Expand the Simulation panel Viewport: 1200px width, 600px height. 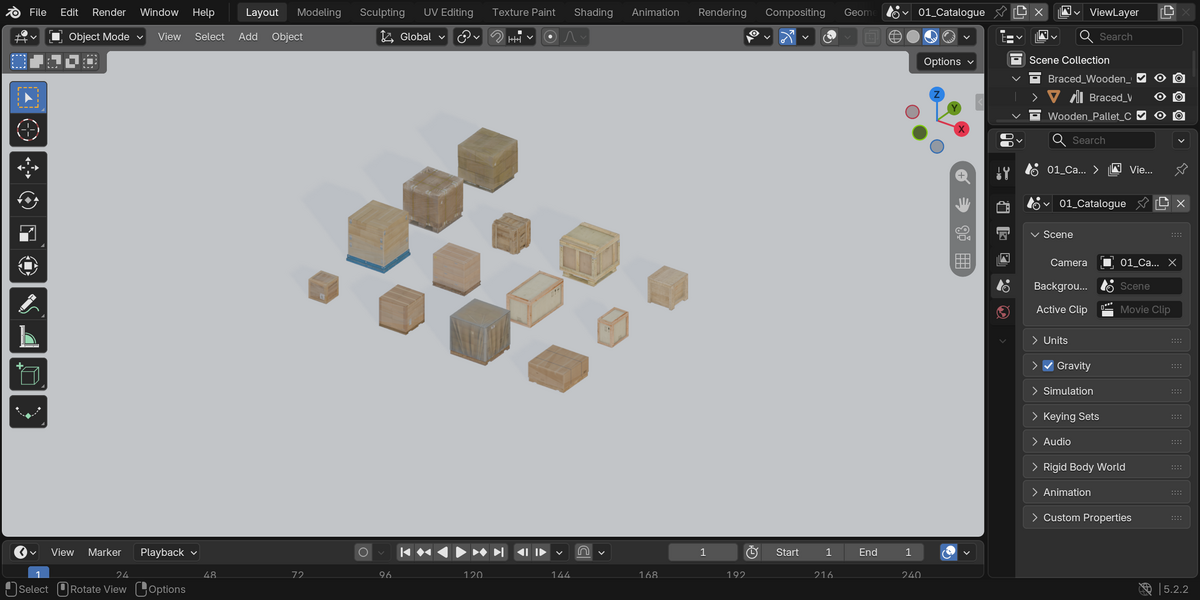tap(1106, 391)
